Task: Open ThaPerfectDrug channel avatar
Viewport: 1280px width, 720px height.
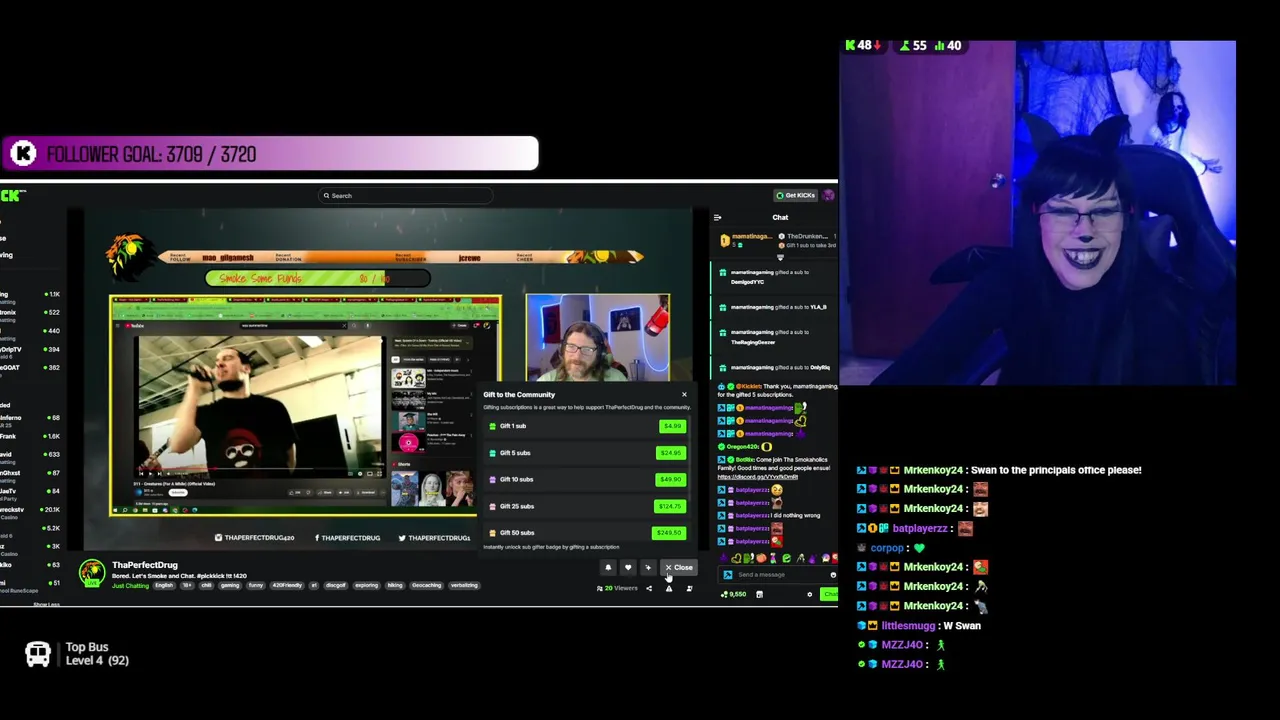Action: point(92,573)
